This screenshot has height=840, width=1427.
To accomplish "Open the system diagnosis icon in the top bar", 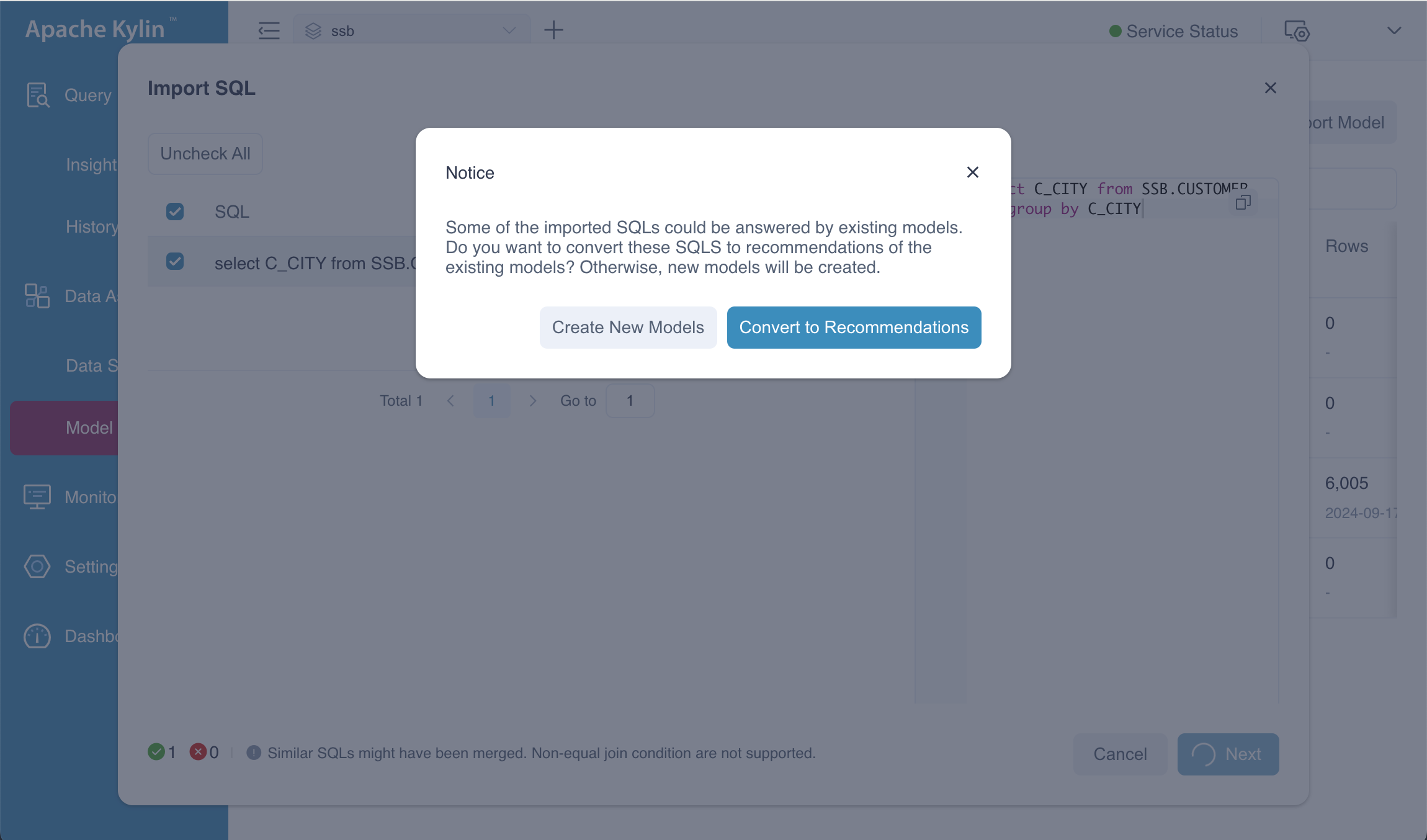I will [x=1297, y=30].
